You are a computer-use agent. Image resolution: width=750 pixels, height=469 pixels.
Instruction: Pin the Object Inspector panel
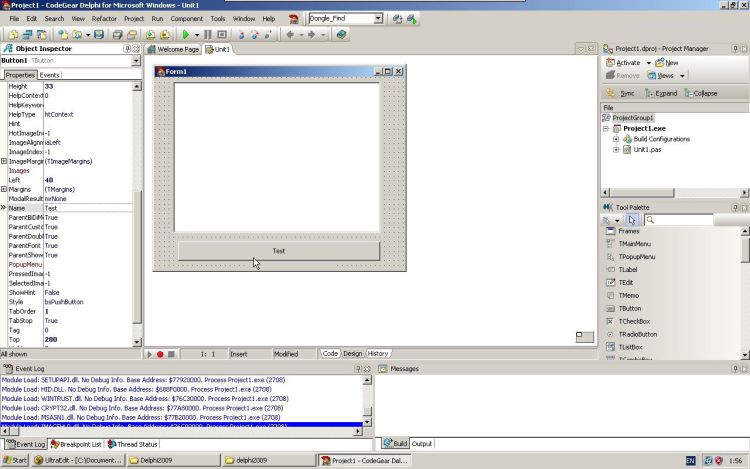tap(127, 49)
